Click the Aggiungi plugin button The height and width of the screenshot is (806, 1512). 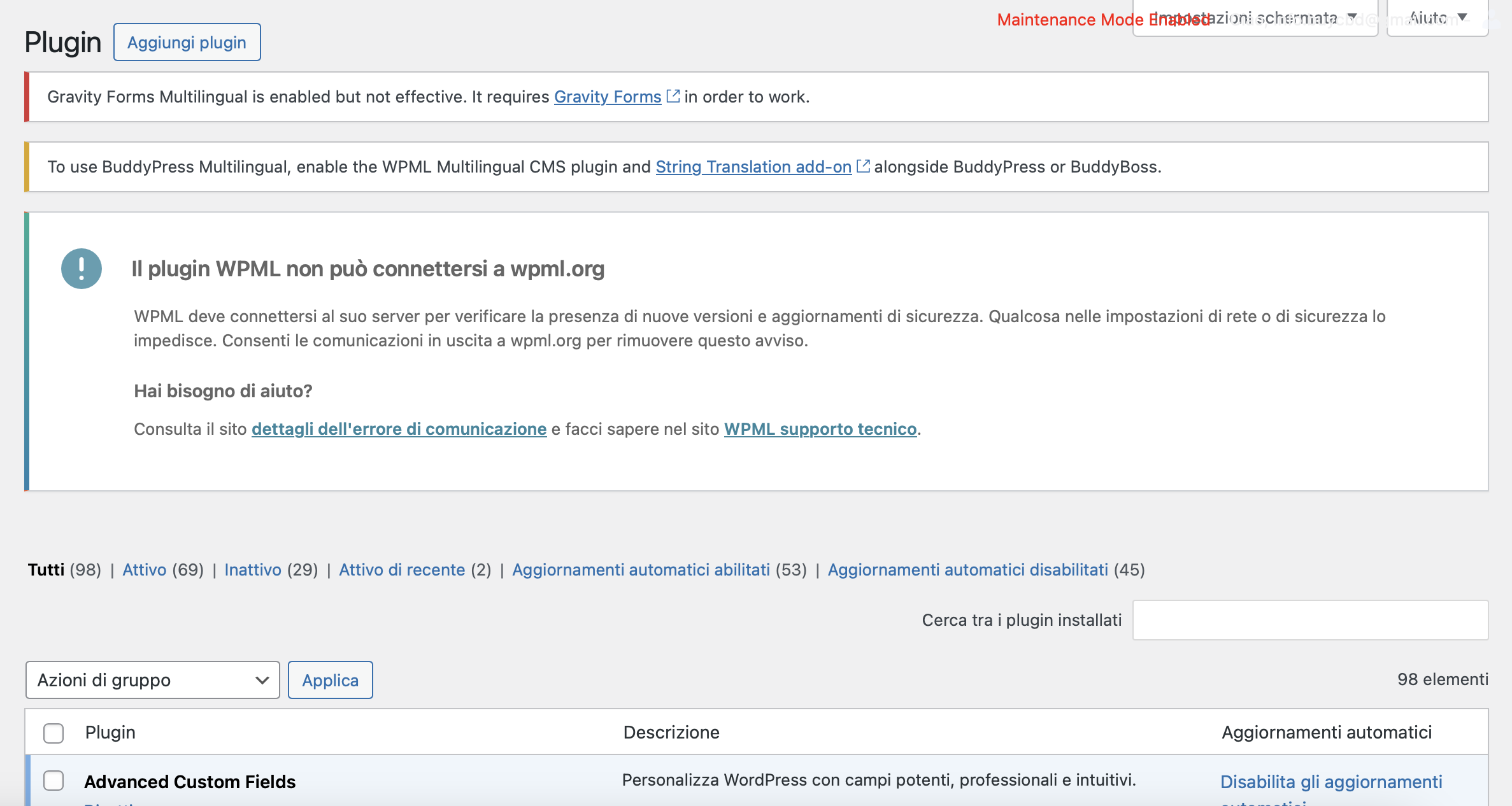tap(187, 42)
